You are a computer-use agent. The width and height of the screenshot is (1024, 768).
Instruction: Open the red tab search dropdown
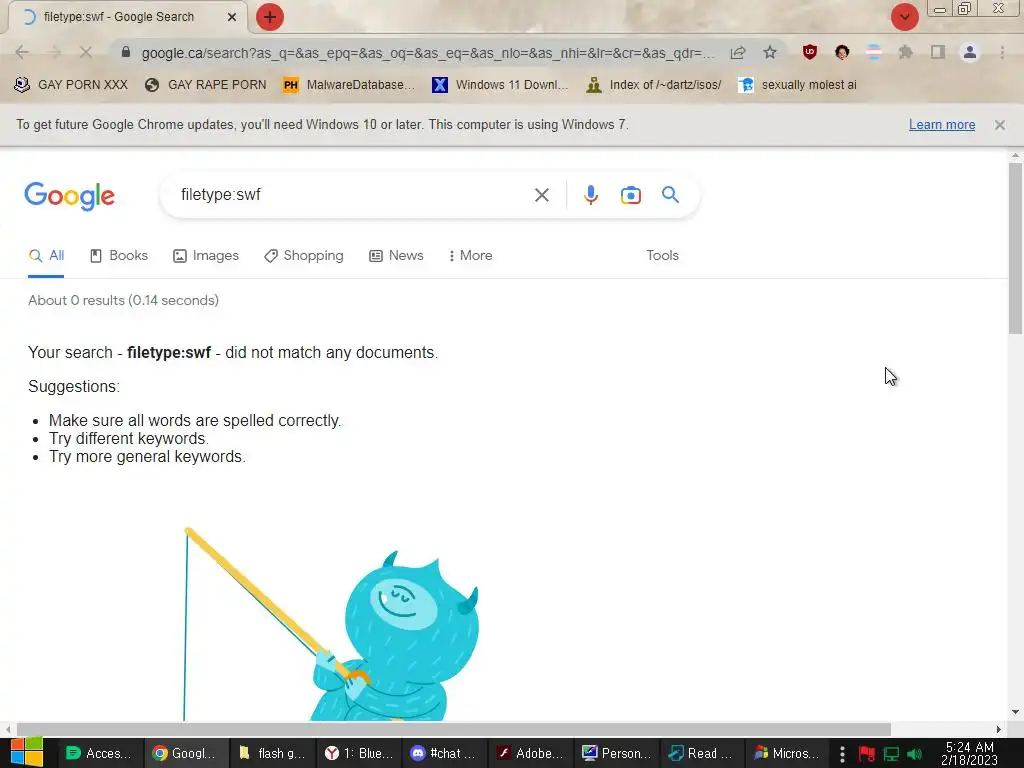point(904,17)
